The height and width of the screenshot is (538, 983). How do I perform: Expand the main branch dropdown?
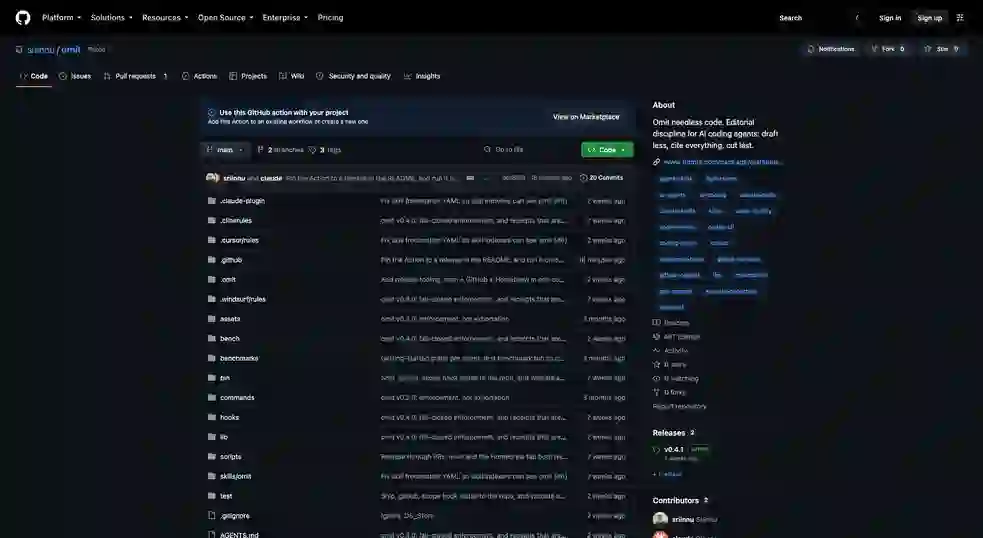(225, 150)
